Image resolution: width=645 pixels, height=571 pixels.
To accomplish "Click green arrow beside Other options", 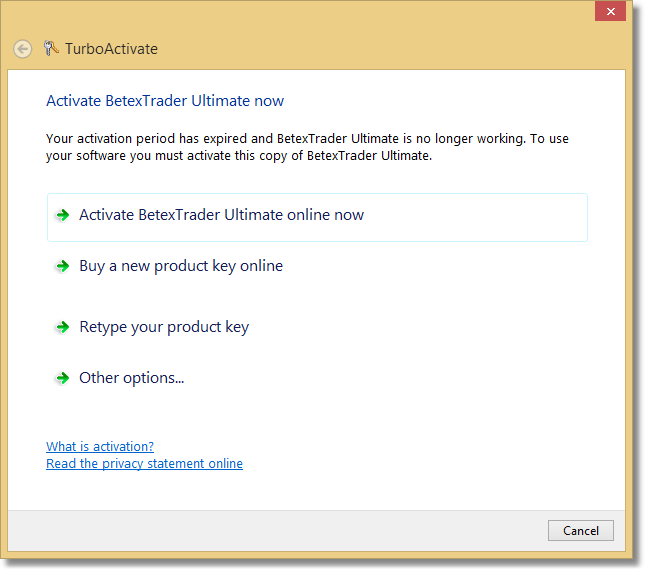I will point(63,378).
